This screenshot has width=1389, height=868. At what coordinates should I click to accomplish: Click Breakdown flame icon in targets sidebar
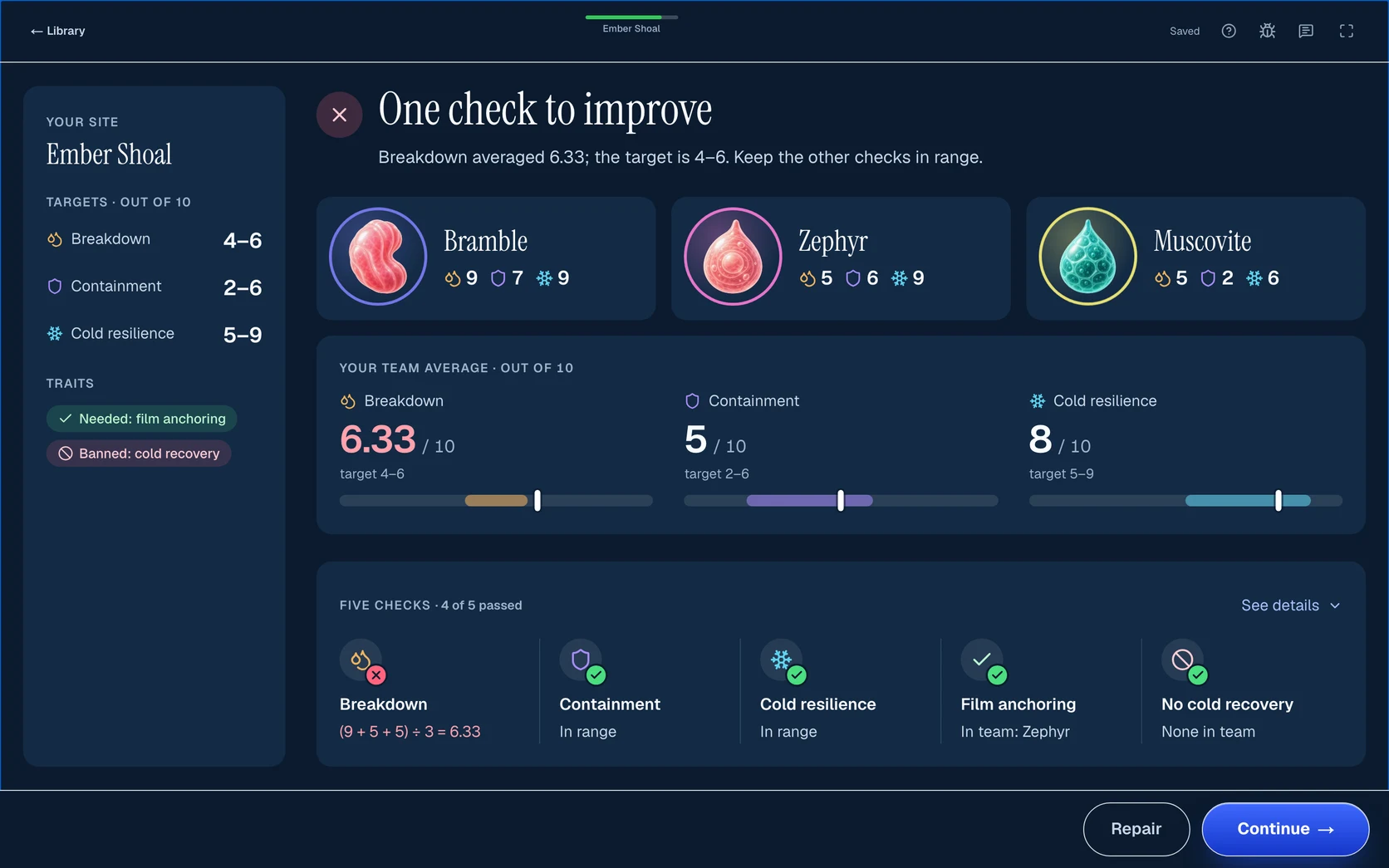pyautogui.click(x=55, y=239)
